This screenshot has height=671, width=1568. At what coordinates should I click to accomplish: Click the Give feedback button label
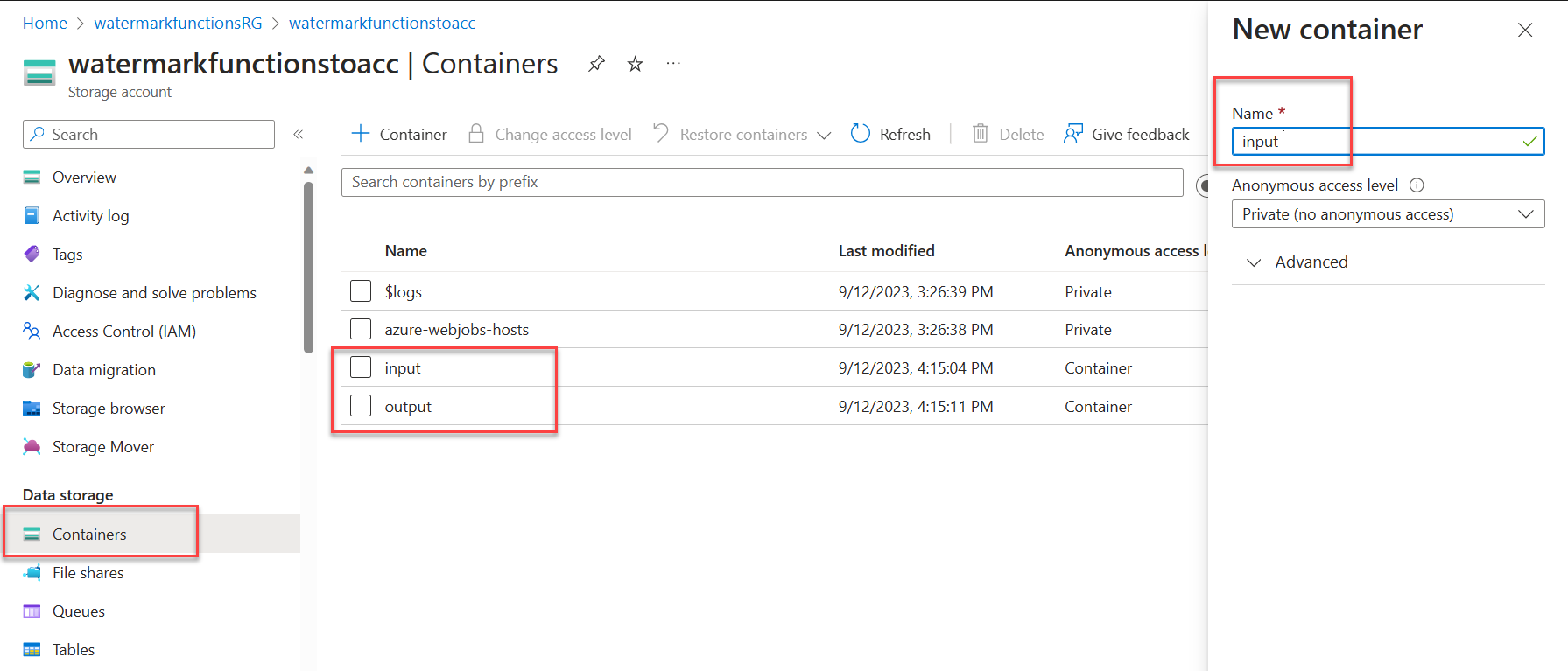1141,134
